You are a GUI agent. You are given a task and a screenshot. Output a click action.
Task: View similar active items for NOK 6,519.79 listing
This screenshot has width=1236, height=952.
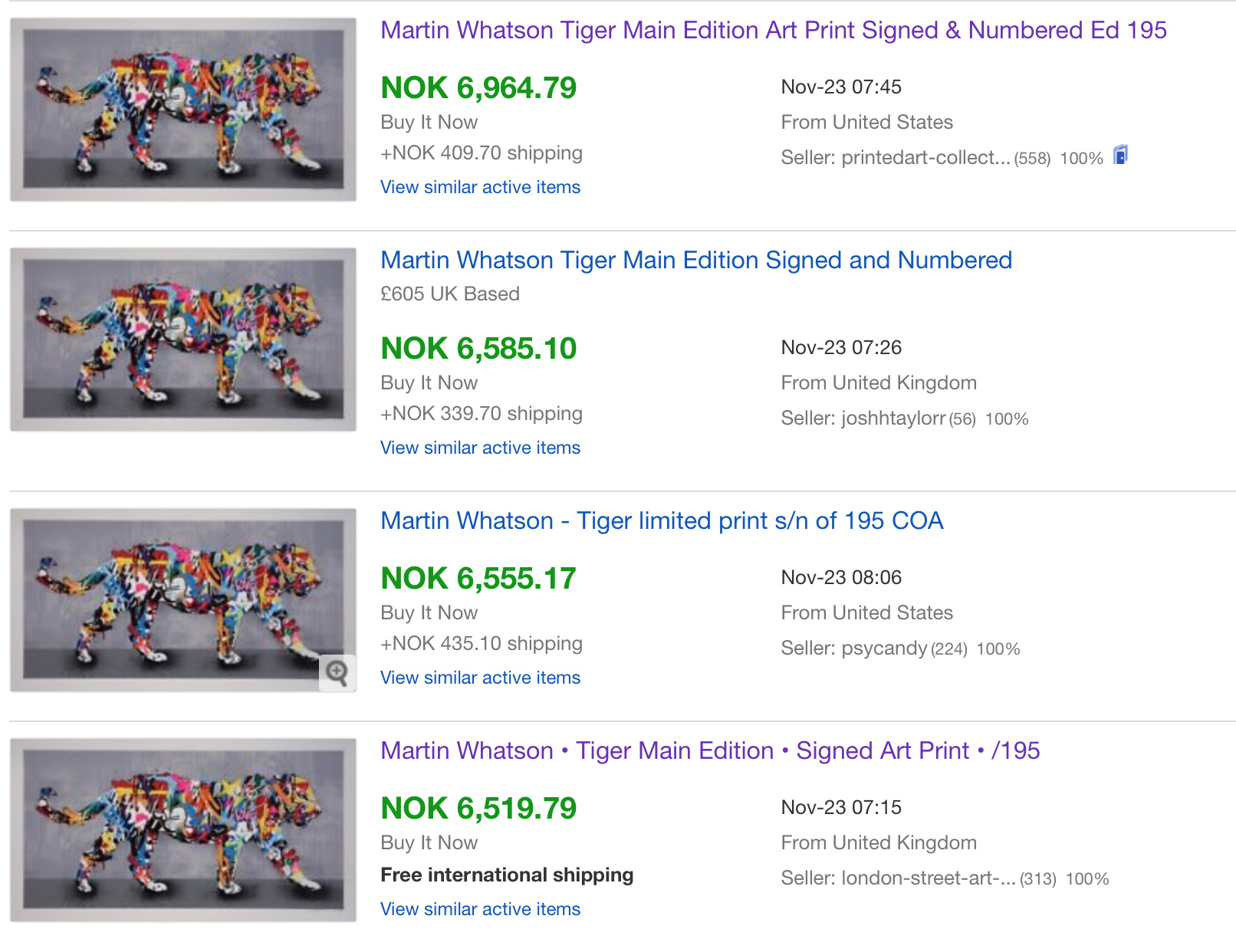click(480, 909)
